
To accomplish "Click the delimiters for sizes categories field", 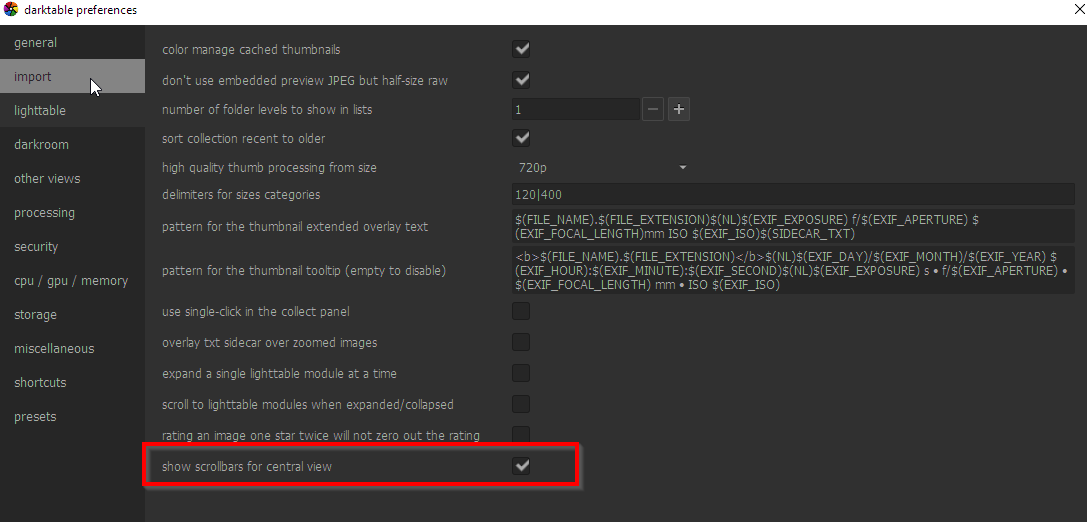I will pyautogui.click(x=793, y=194).
